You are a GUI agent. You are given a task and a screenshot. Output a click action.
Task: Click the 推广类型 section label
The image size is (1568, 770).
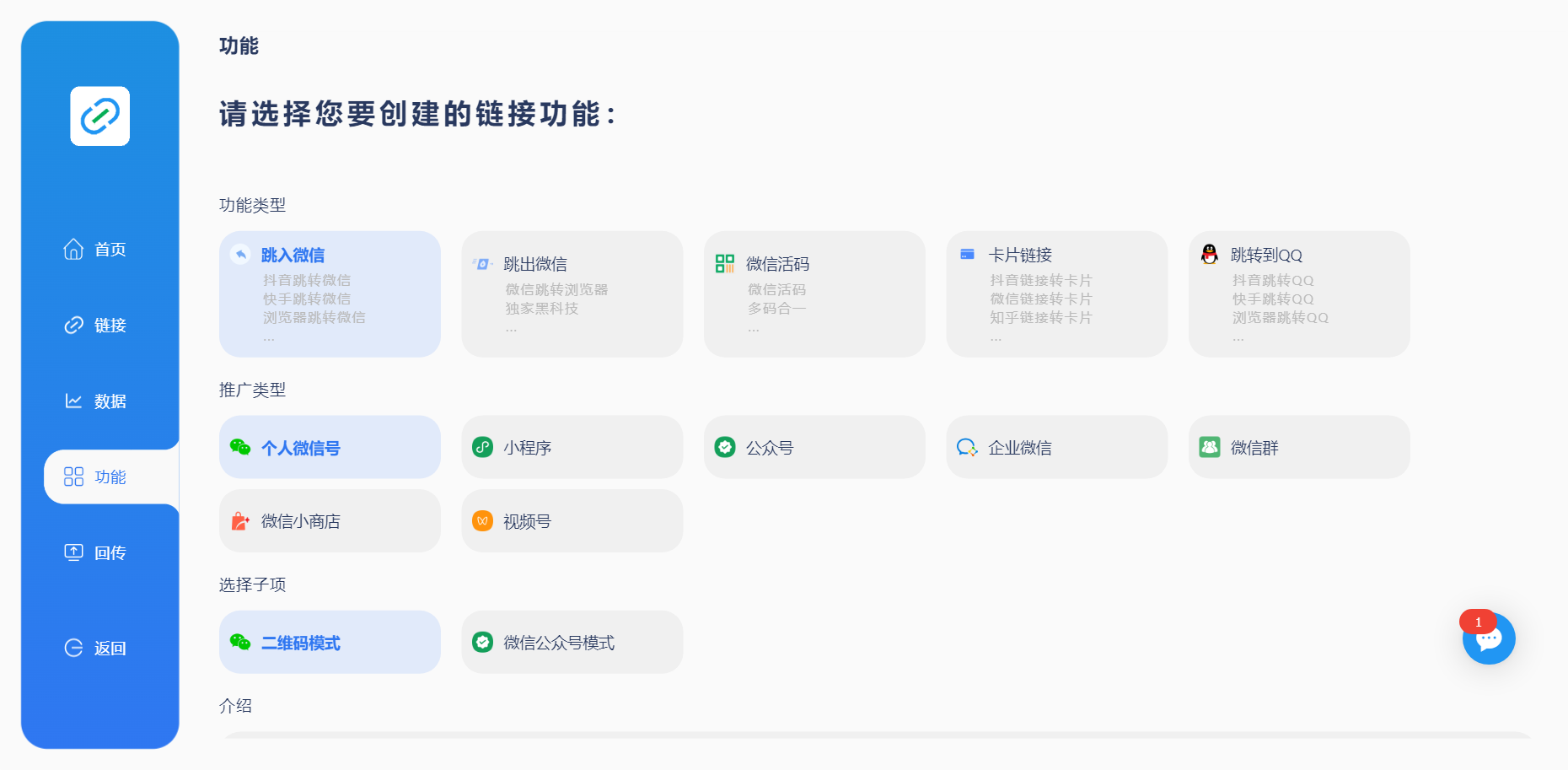pos(252,390)
